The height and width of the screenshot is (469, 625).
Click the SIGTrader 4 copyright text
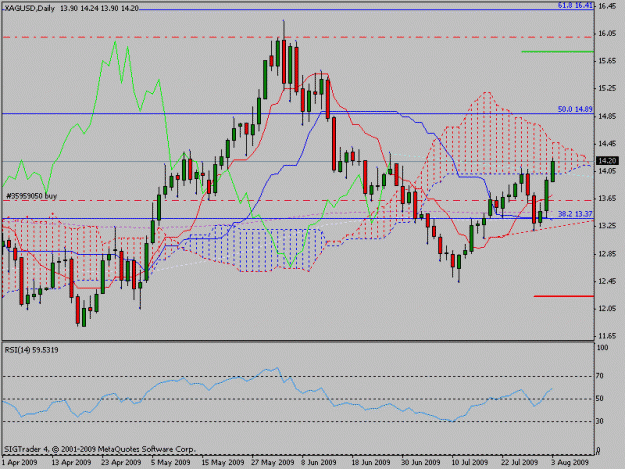point(100,449)
